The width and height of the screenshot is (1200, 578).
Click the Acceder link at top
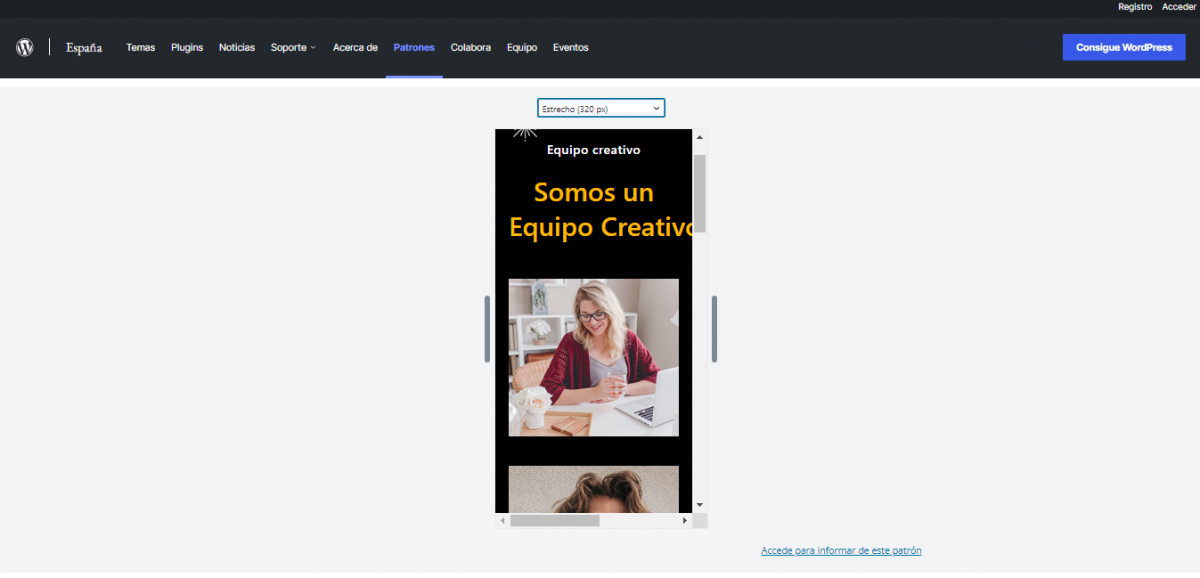click(1178, 7)
